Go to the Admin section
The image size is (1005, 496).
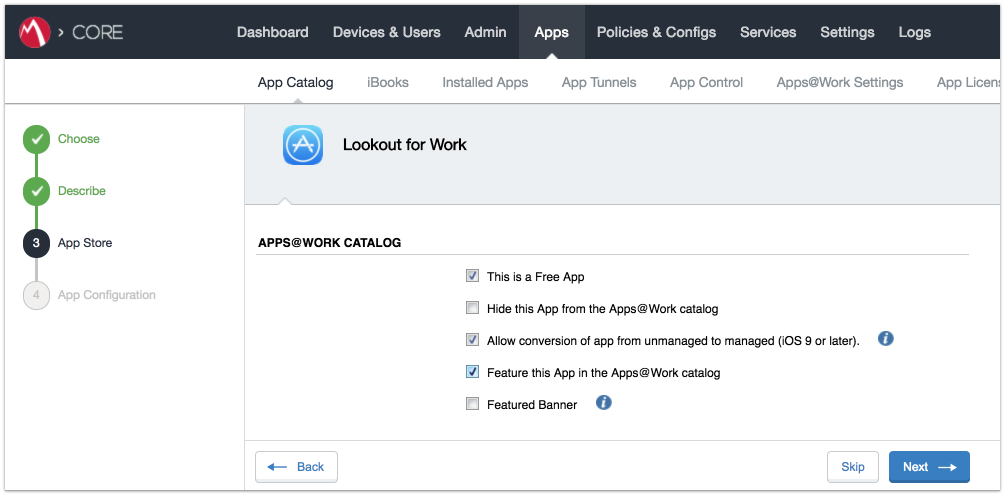[485, 32]
